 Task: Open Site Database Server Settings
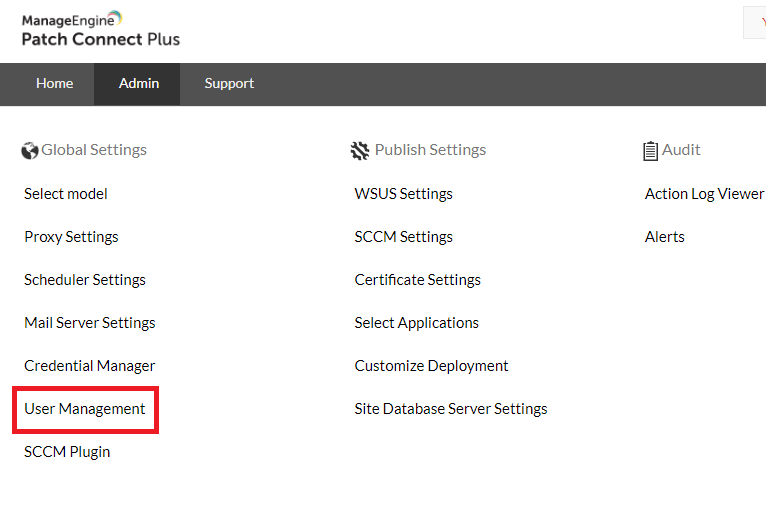pyautogui.click(x=451, y=409)
